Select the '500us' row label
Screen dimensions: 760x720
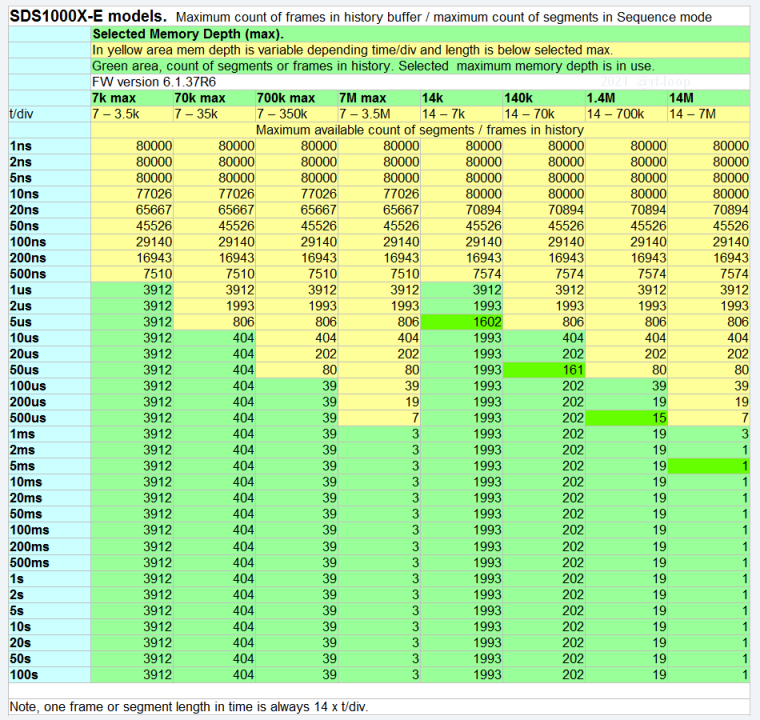49,418
